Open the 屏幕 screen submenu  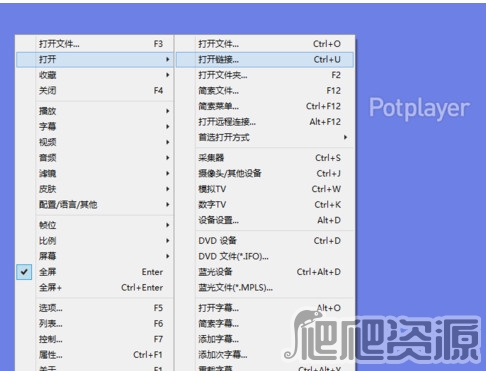[x=95, y=256]
